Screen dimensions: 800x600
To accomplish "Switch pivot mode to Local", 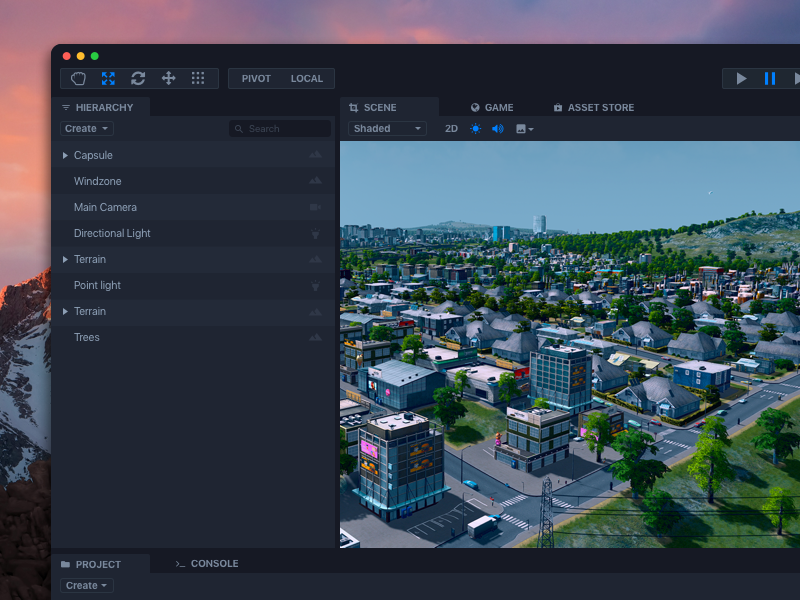I will (306, 78).
